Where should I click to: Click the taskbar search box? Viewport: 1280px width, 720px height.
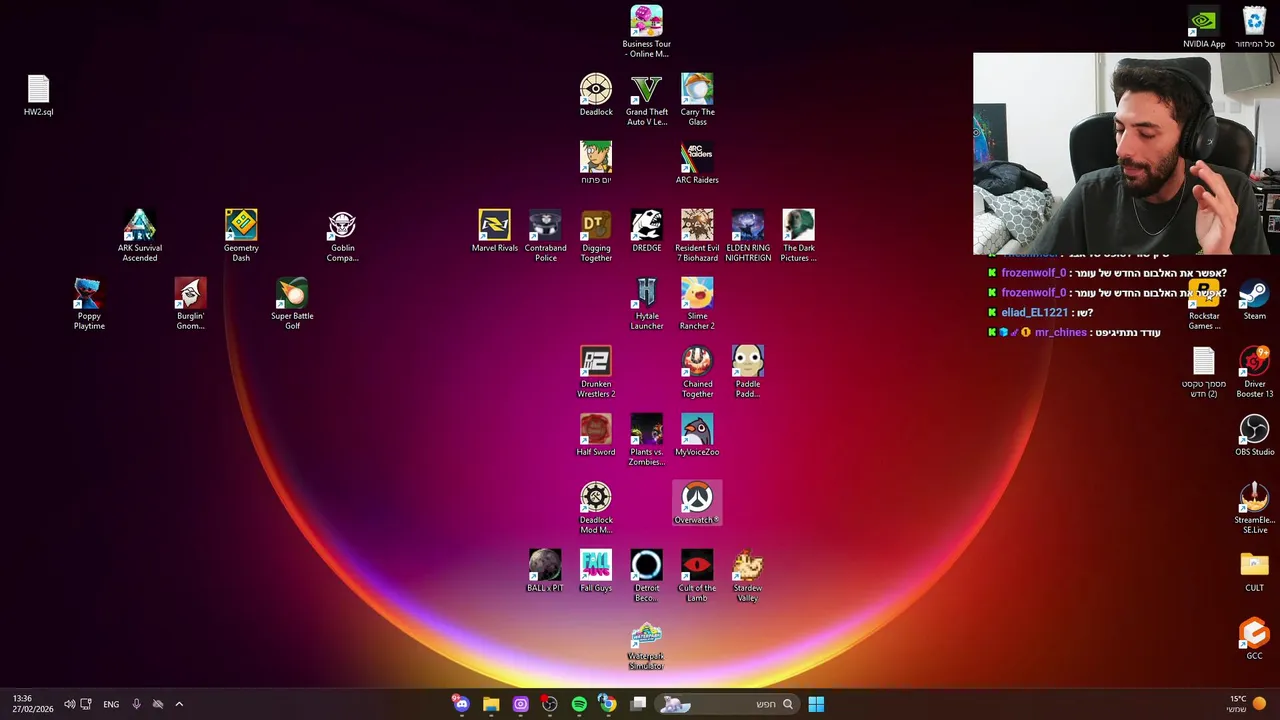point(728,704)
